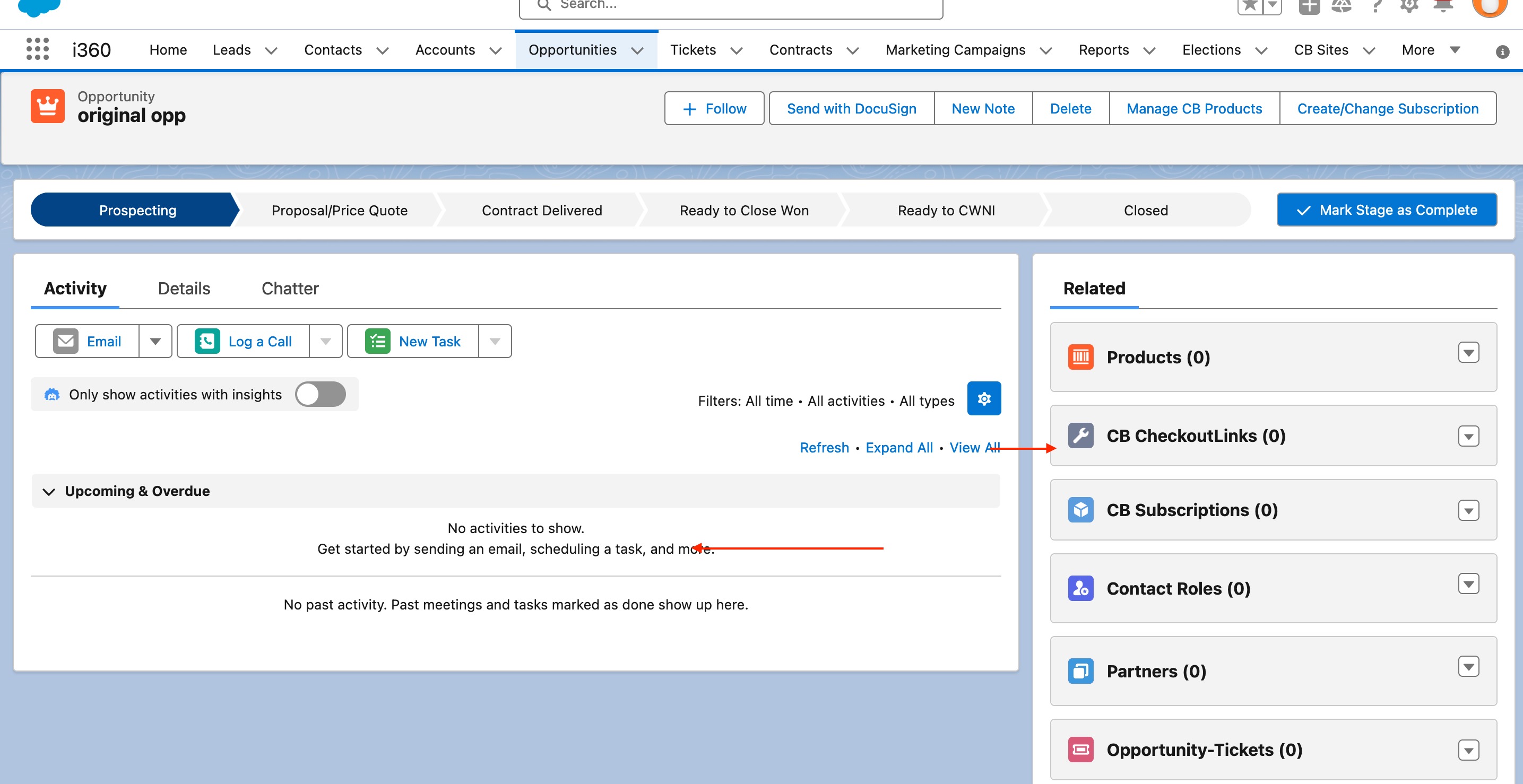Click the Email envelope icon
This screenshot has width=1523, height=784.
pyautogui.click(x=65, y=342)
